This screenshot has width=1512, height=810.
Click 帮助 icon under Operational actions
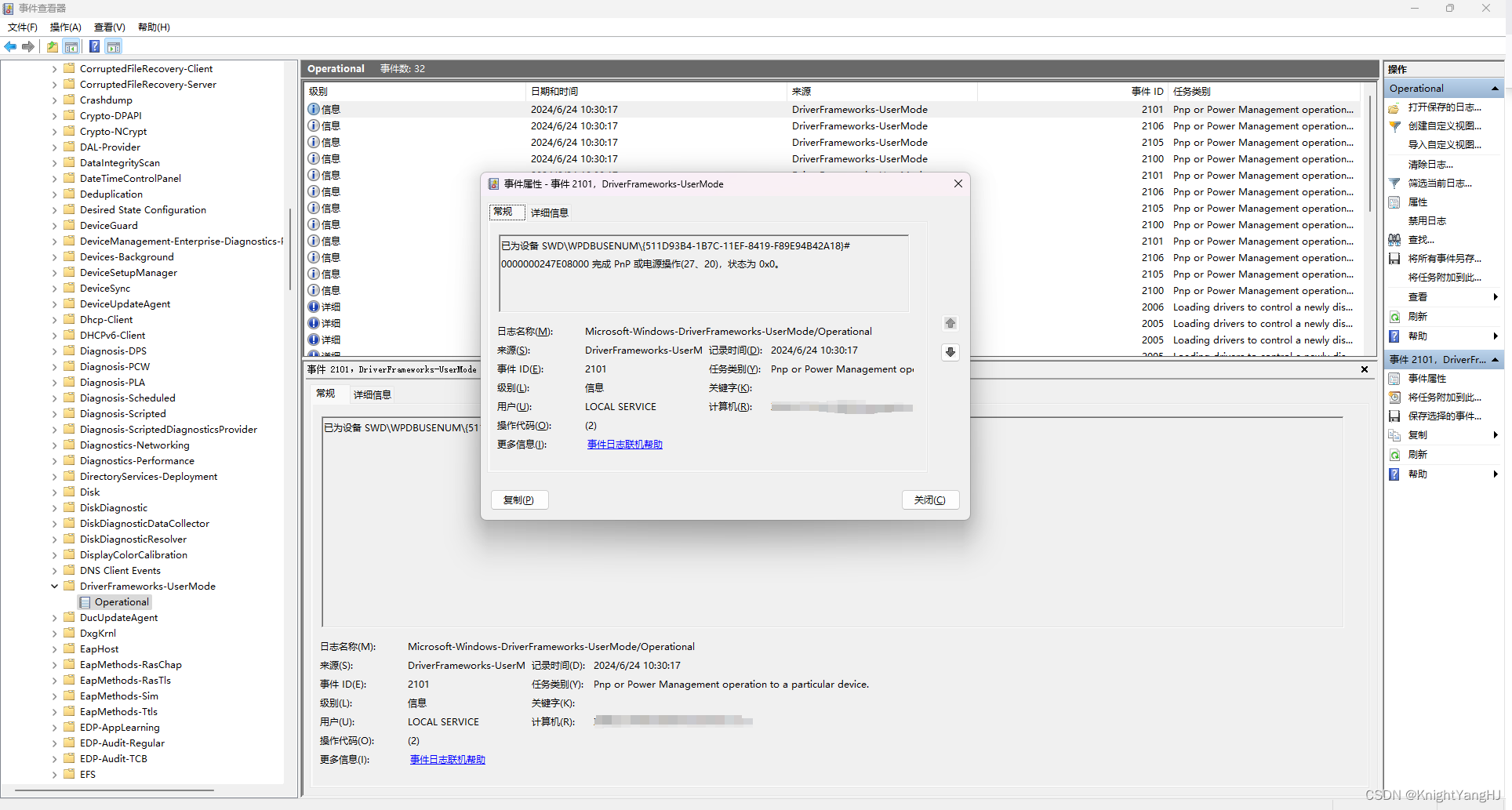(1394, 336)
